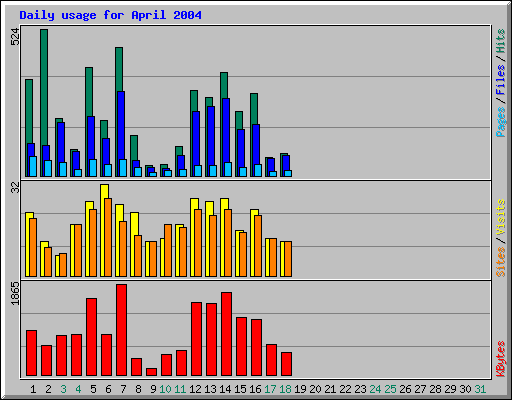Screen dimensions: 512x400
Task: Click day 14 on the x-axis
Action: (225, 389)
